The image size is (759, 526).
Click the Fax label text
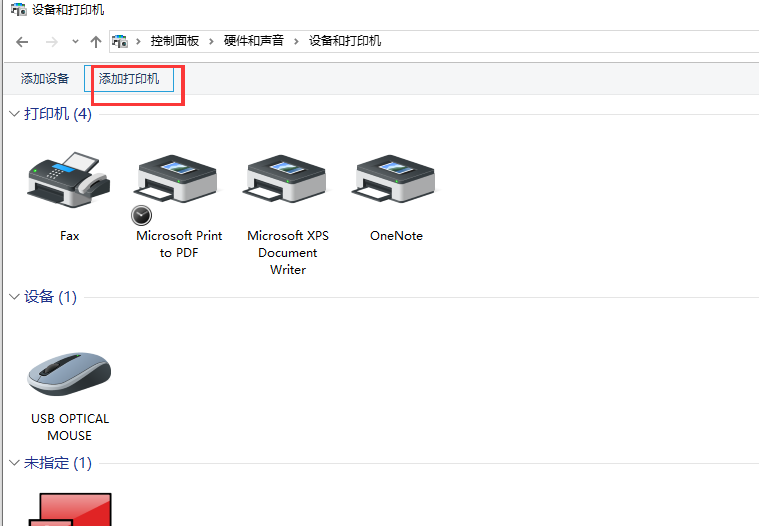coord(69,236)
